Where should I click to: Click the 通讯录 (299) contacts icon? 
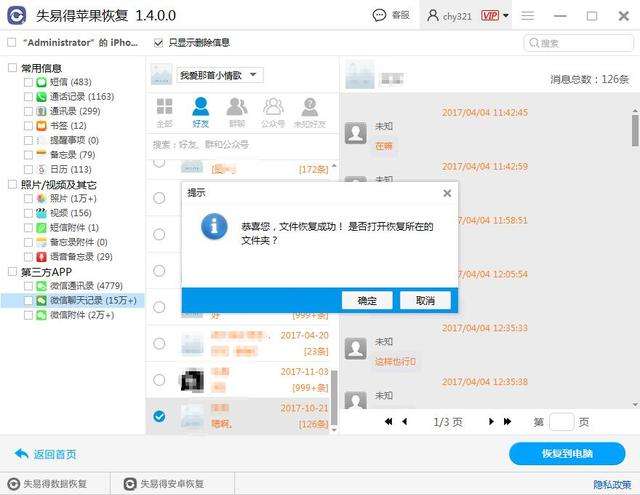[41, 111]
